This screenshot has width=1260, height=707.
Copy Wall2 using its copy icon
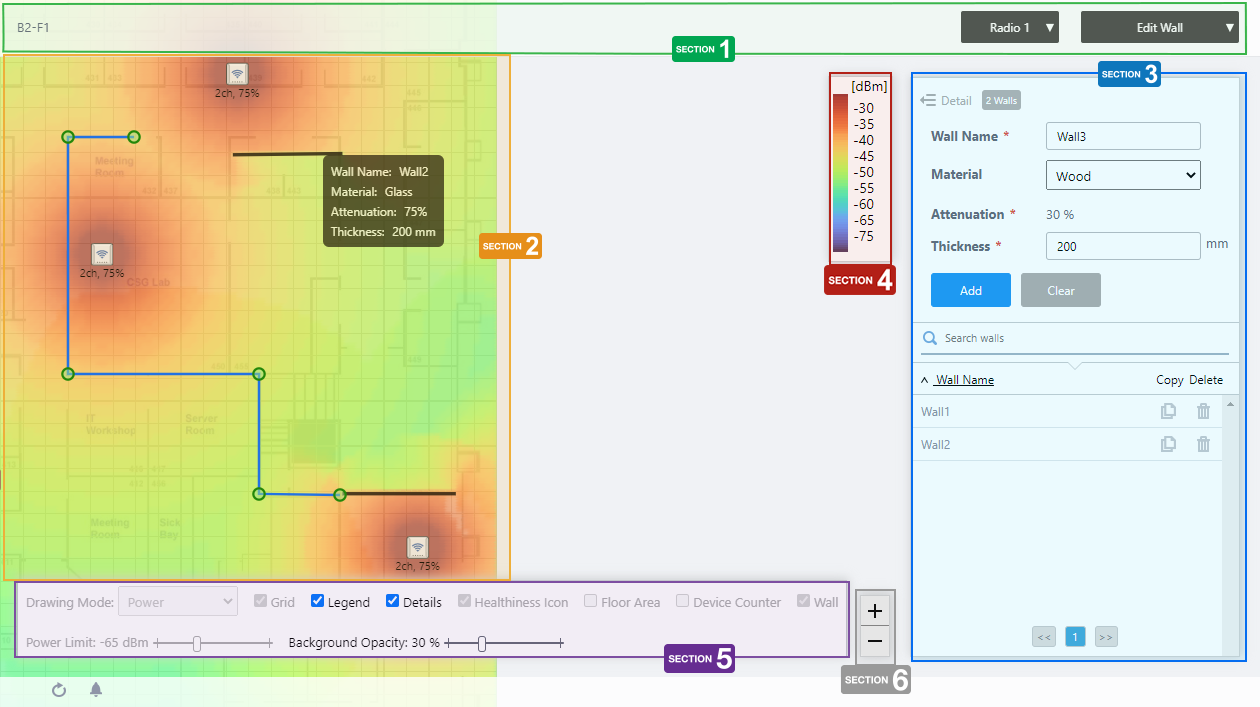(x=1168, y=445)
